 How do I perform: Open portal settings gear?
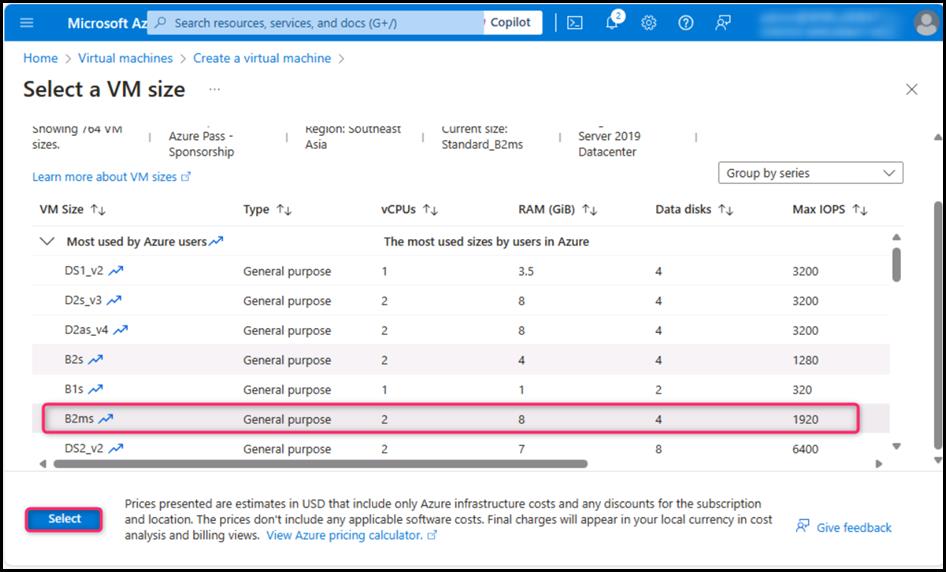[x=649, y=23]
